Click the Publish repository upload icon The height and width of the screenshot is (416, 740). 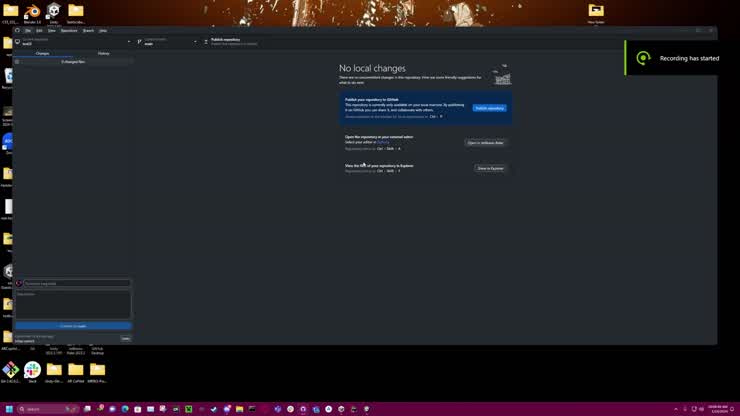[206, 41]
